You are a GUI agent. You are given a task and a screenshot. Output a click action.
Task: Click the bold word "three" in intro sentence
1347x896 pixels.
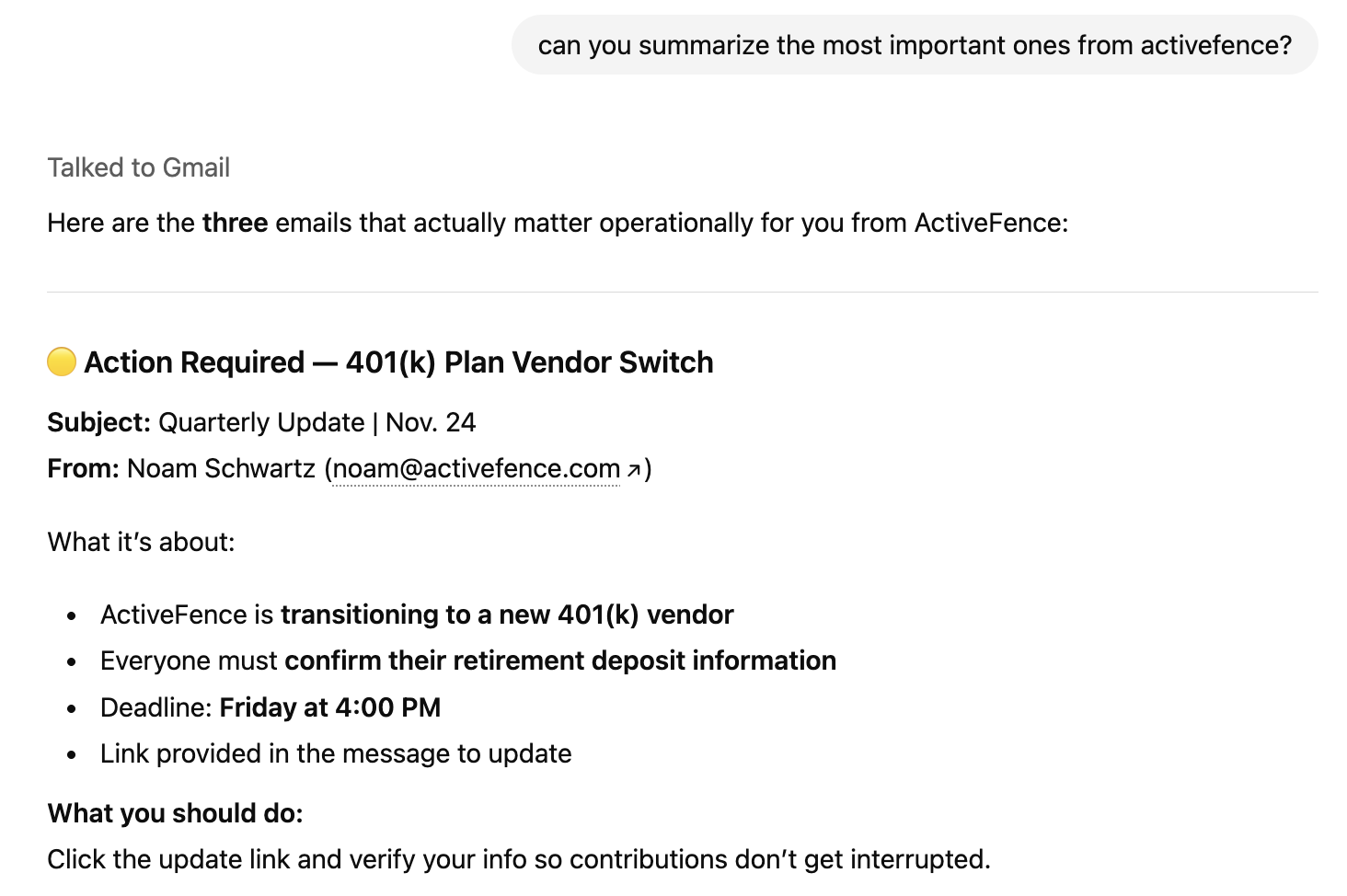pos(235,223)
